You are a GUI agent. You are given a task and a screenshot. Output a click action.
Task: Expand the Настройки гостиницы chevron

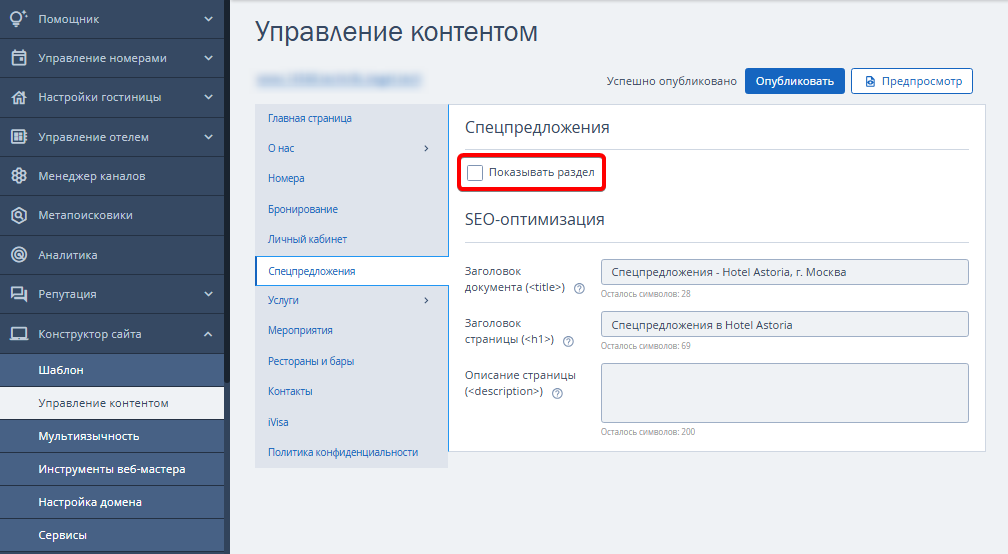[208, 97]
